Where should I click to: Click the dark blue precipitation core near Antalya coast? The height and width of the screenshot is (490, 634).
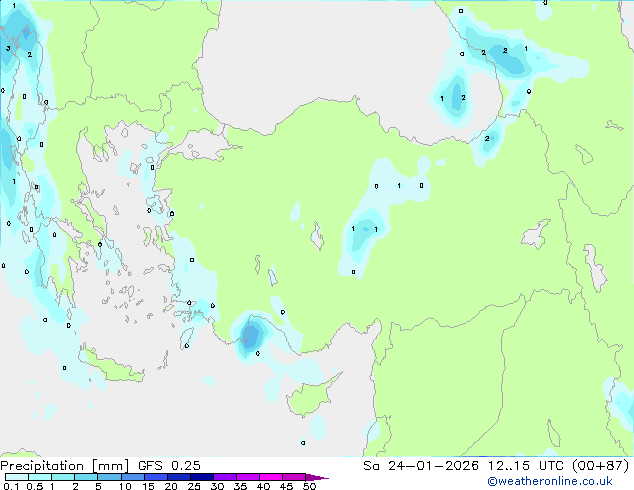[251, 336]
